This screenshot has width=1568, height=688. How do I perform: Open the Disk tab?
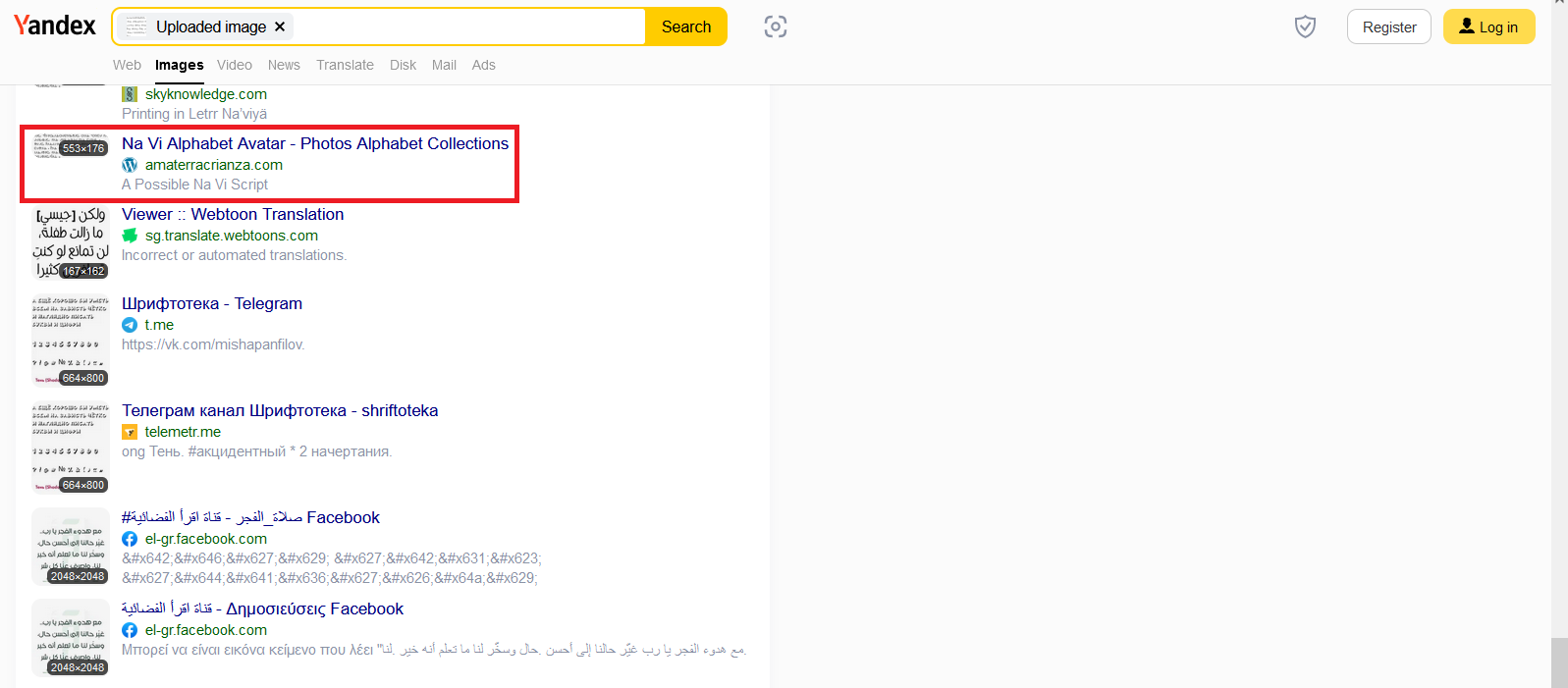click(x=403, y=65)
